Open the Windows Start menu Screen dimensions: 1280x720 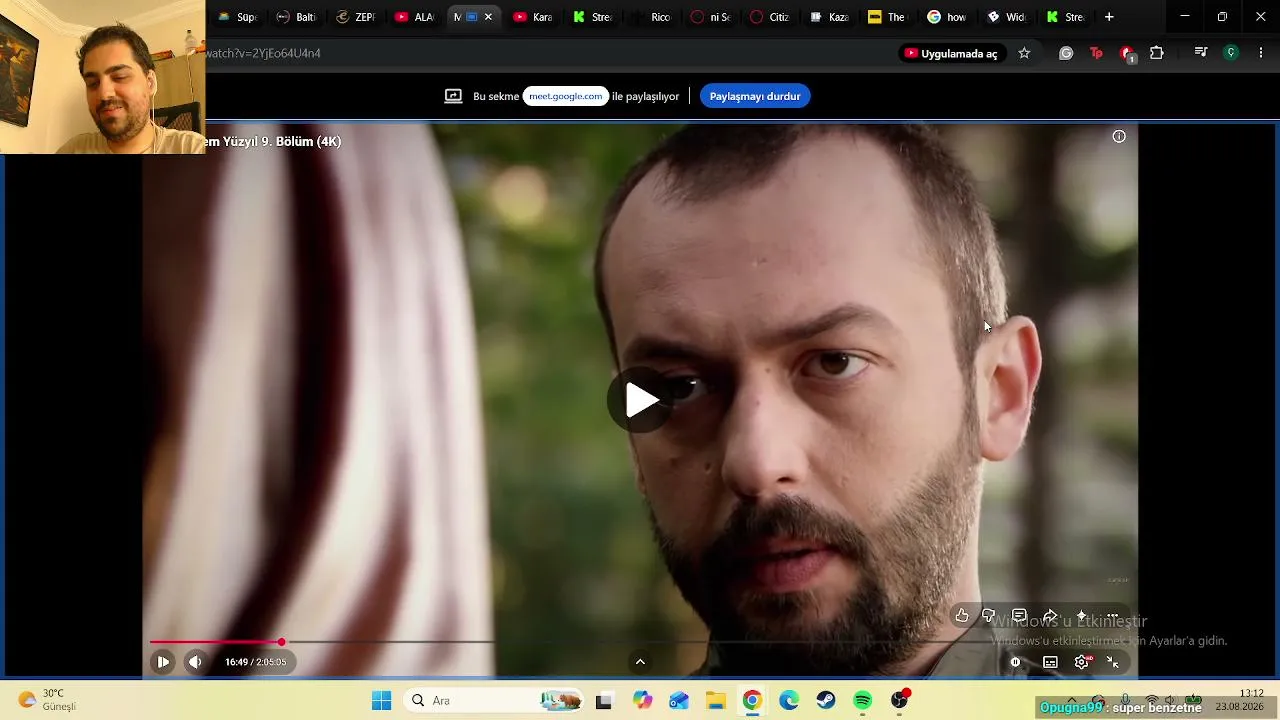(382, 701)
